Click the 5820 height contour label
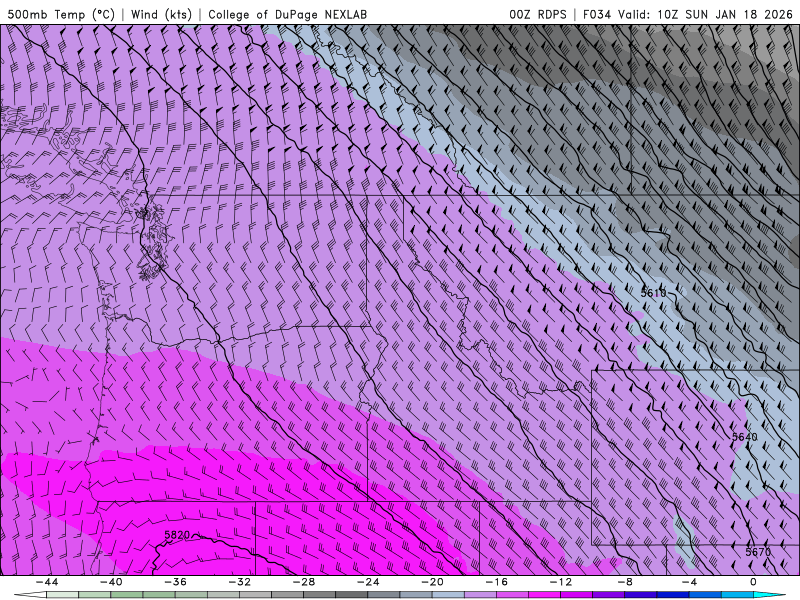Image resolution: width=800 pixels, height=600 pixels. click(177, 535)
